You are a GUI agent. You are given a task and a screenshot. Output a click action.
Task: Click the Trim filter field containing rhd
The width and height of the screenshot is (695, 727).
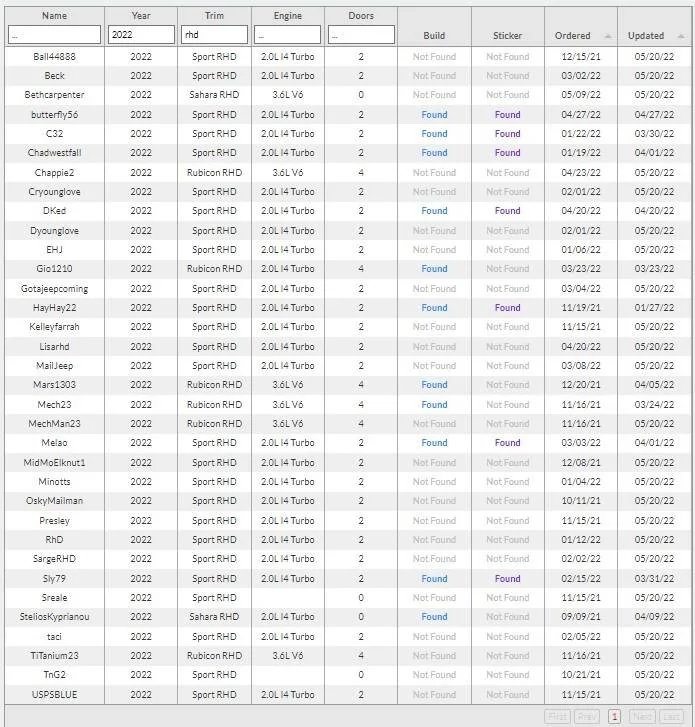pyautogui.click(x=214, y=35)
